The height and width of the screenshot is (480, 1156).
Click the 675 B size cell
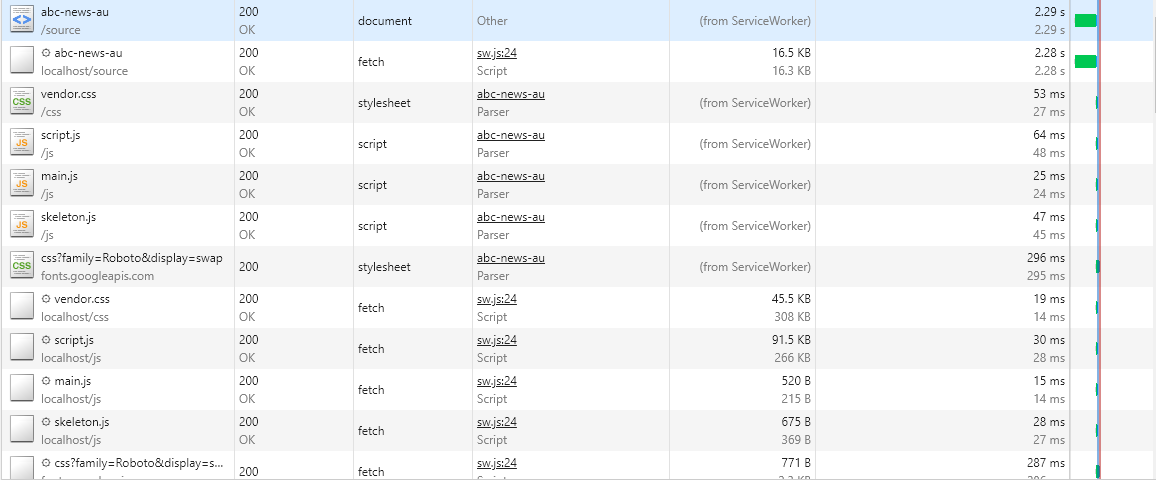tap(795, 422)
